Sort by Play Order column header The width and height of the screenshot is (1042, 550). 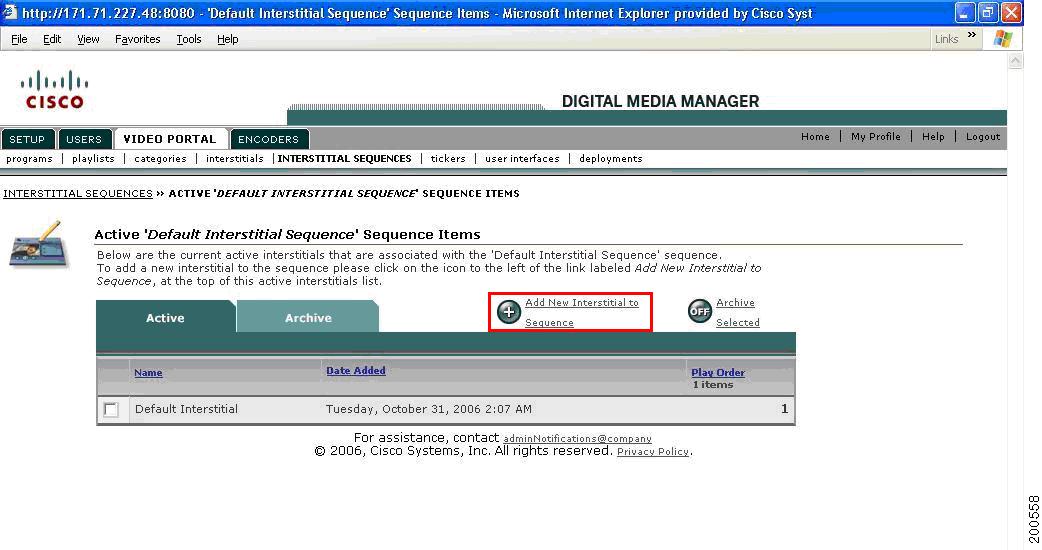click(718, 373)
